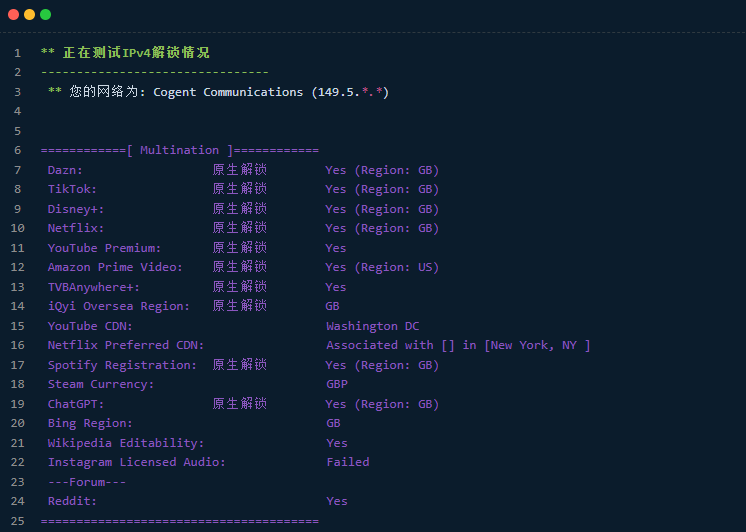Viewport: 746px width, 532px height.
Task: Place cursor on the Dazn label
Action: pos(65,170)
